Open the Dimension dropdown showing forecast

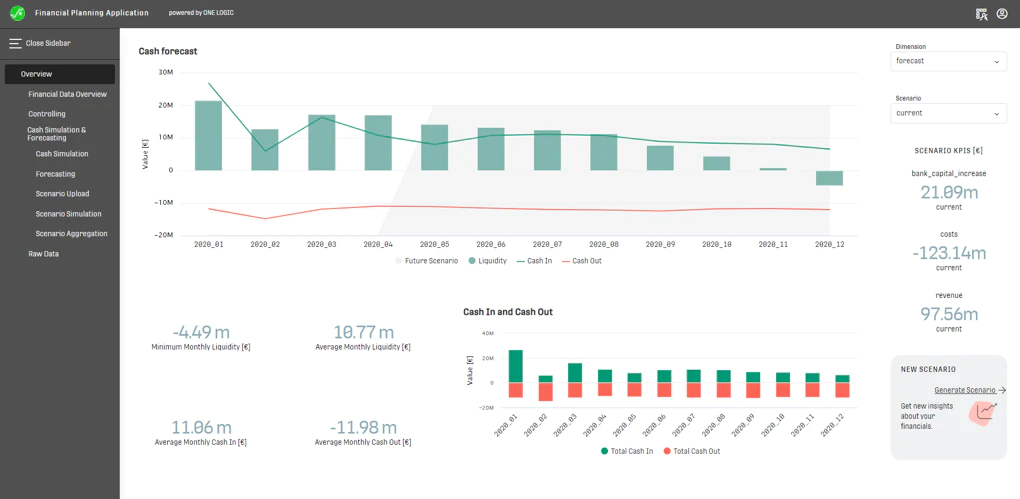[948, 61]
